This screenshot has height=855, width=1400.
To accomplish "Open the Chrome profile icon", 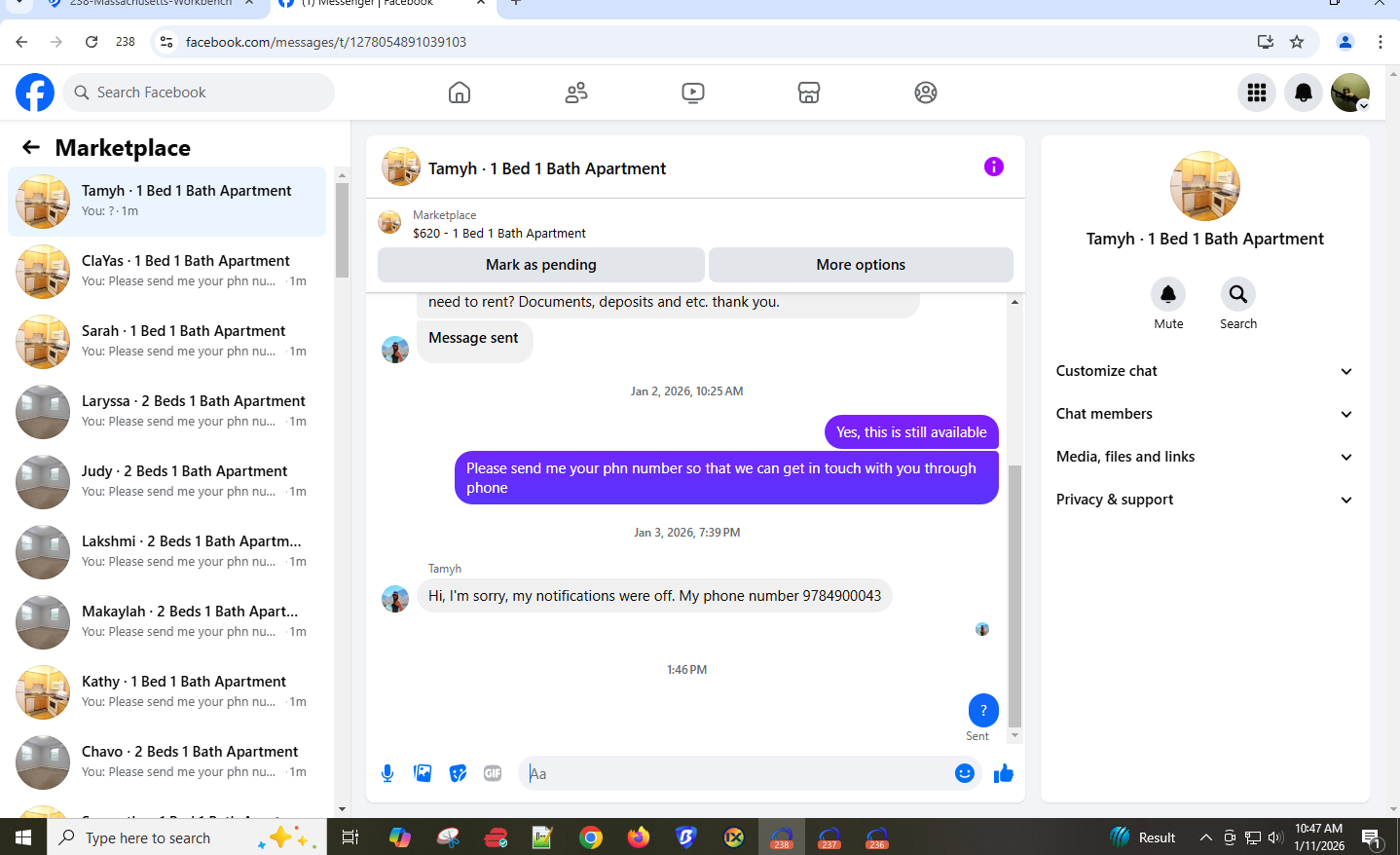I will click(1345, 42).
